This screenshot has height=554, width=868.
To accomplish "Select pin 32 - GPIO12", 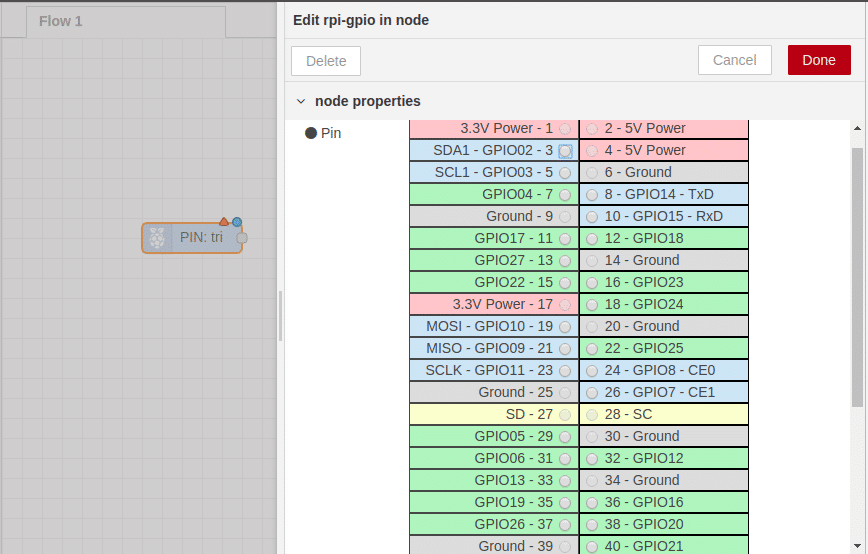I will point(592,459).
